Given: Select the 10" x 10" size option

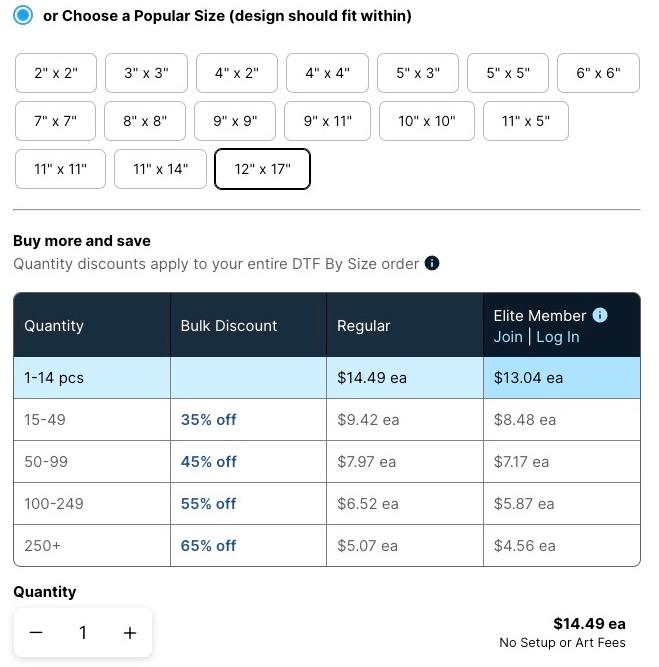Looking at the screenshot, I should pyautogui.click(x=426, y=121).
